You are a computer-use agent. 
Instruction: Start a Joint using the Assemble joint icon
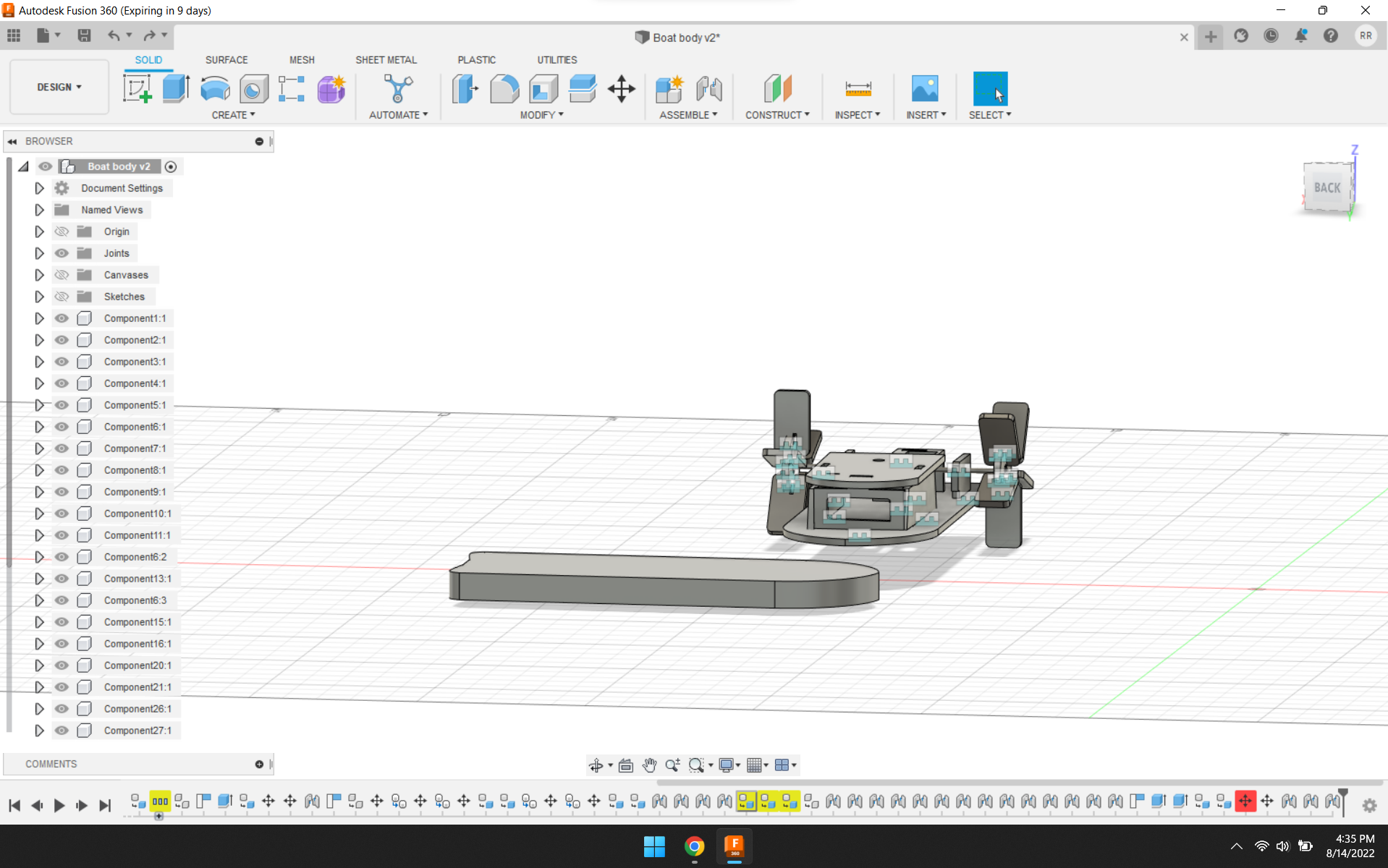tap(708, 88)
